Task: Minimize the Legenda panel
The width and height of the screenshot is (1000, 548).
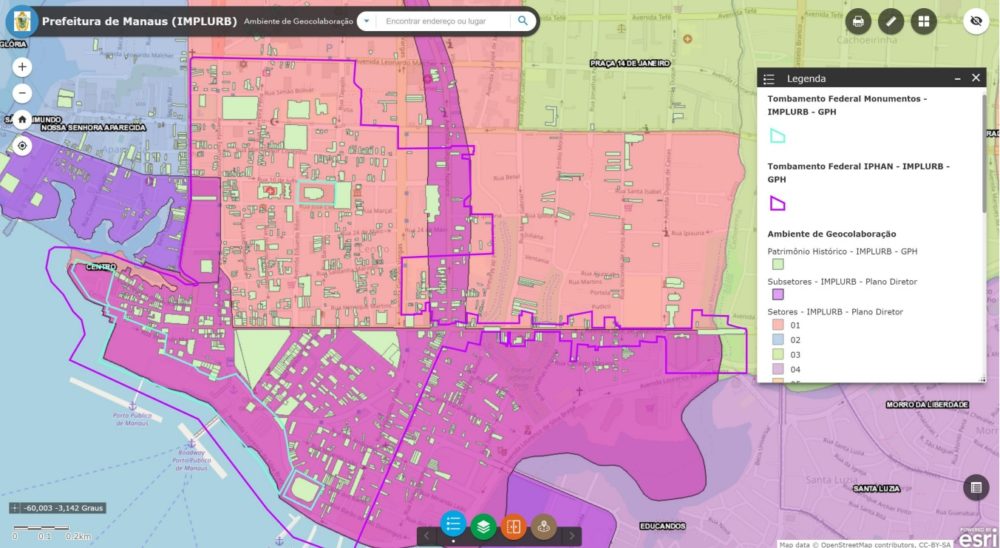Action: click(x=958, y=78)
